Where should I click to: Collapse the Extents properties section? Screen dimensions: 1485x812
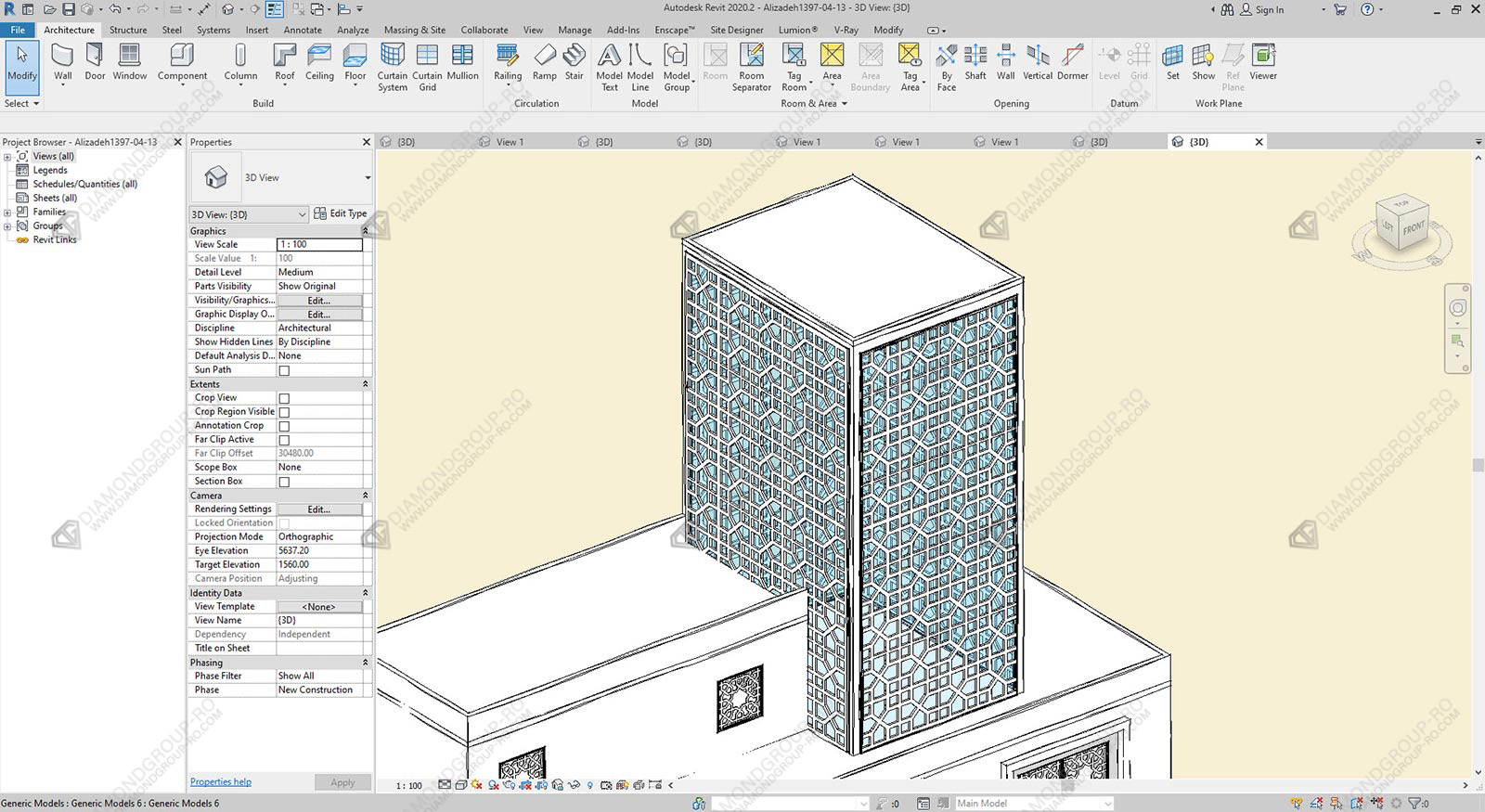(x=365, y=384)
